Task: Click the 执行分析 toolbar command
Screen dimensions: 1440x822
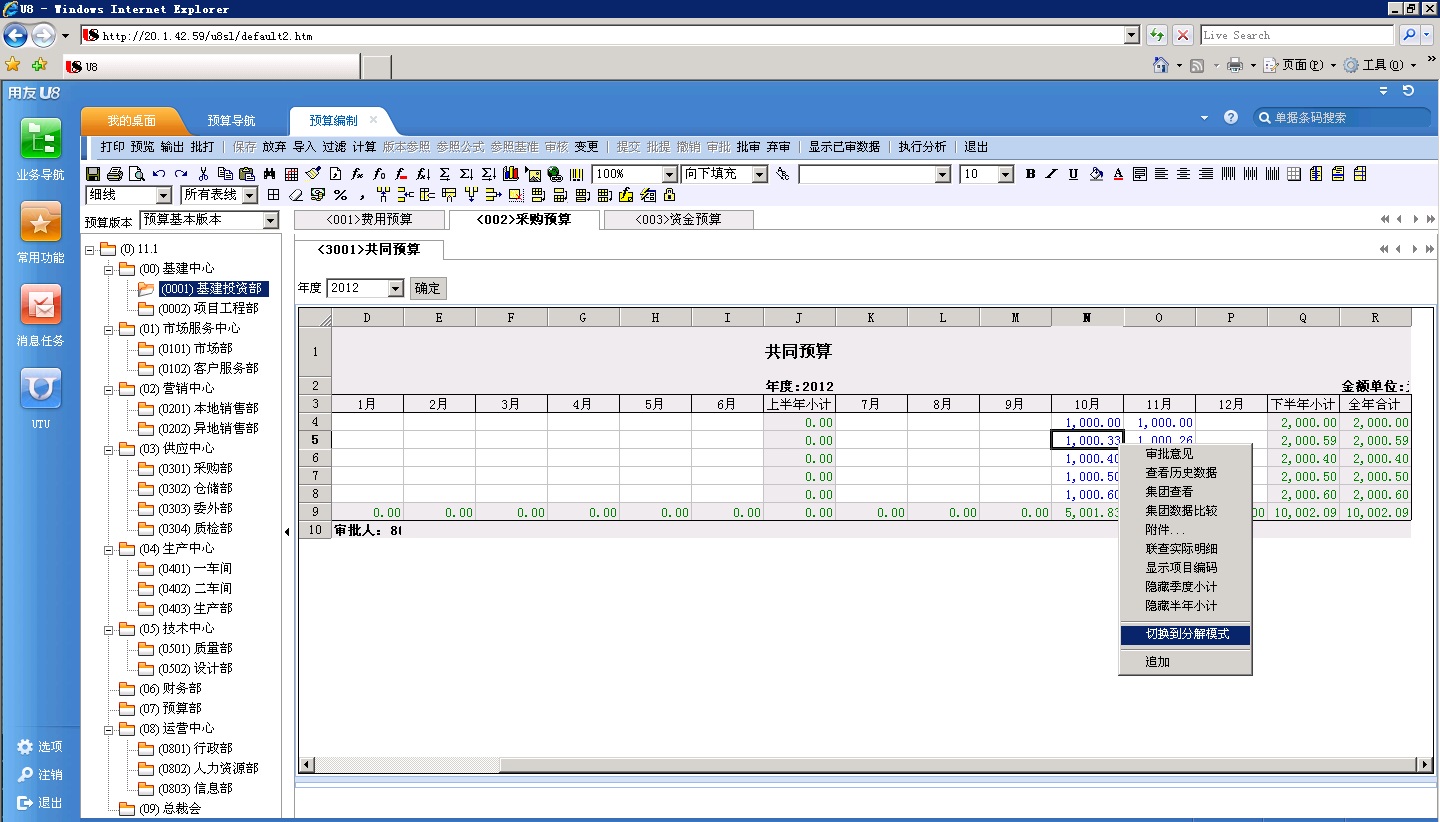Action: (922, 147)
